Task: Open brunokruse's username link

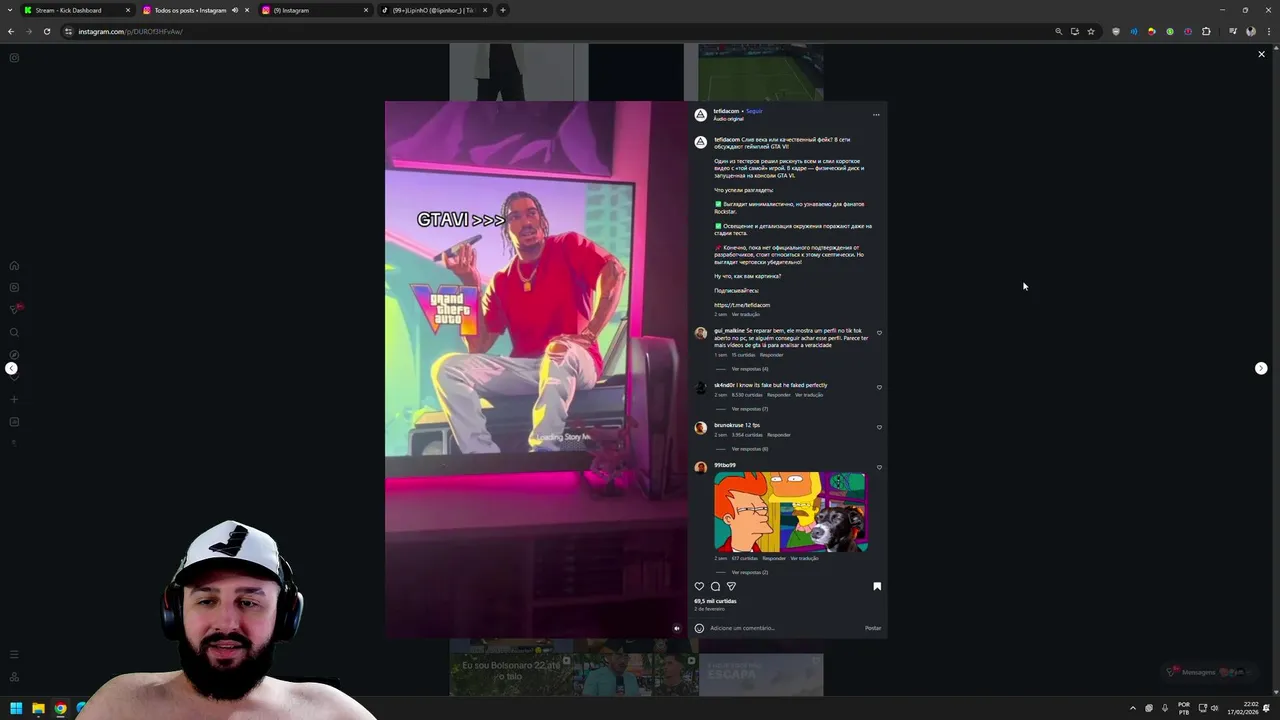Action: (728, 425)
